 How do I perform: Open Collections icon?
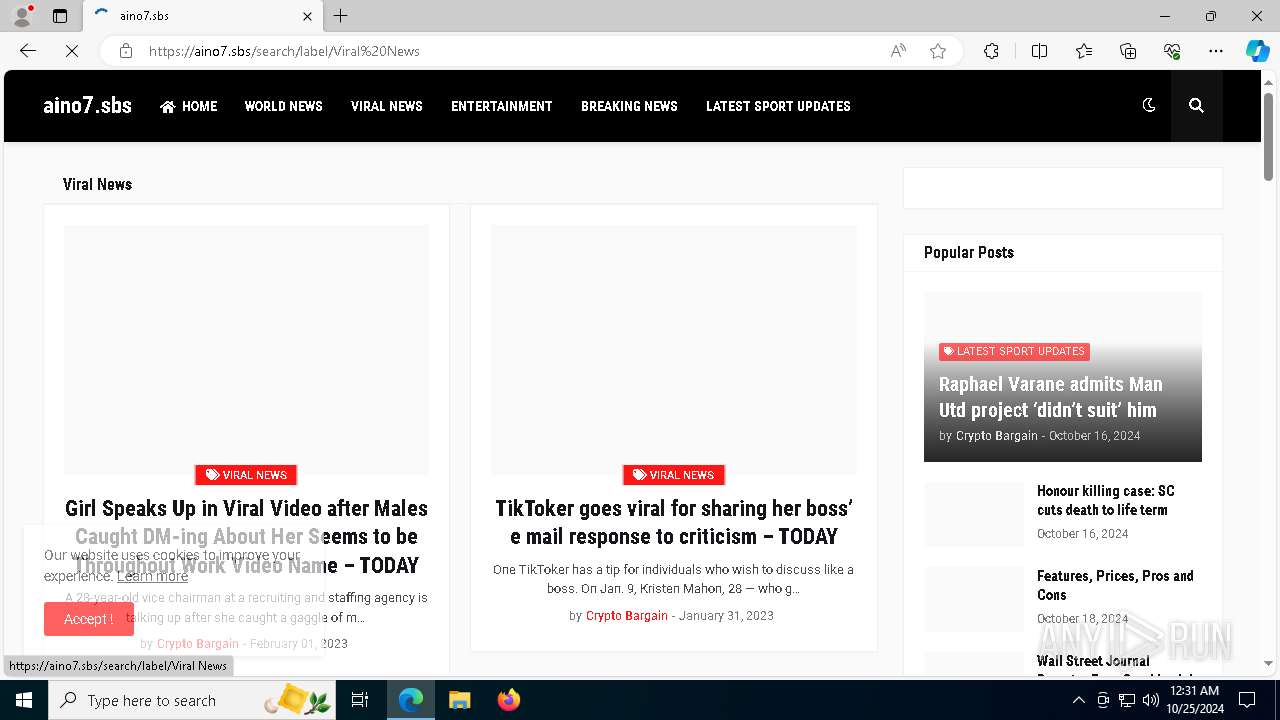tap(1128, 51)
